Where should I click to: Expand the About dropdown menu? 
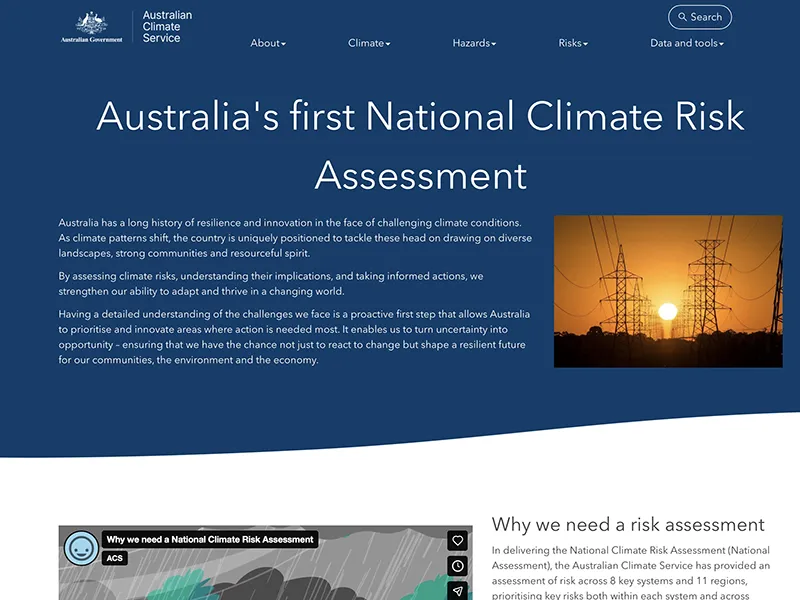click(268, 43)
